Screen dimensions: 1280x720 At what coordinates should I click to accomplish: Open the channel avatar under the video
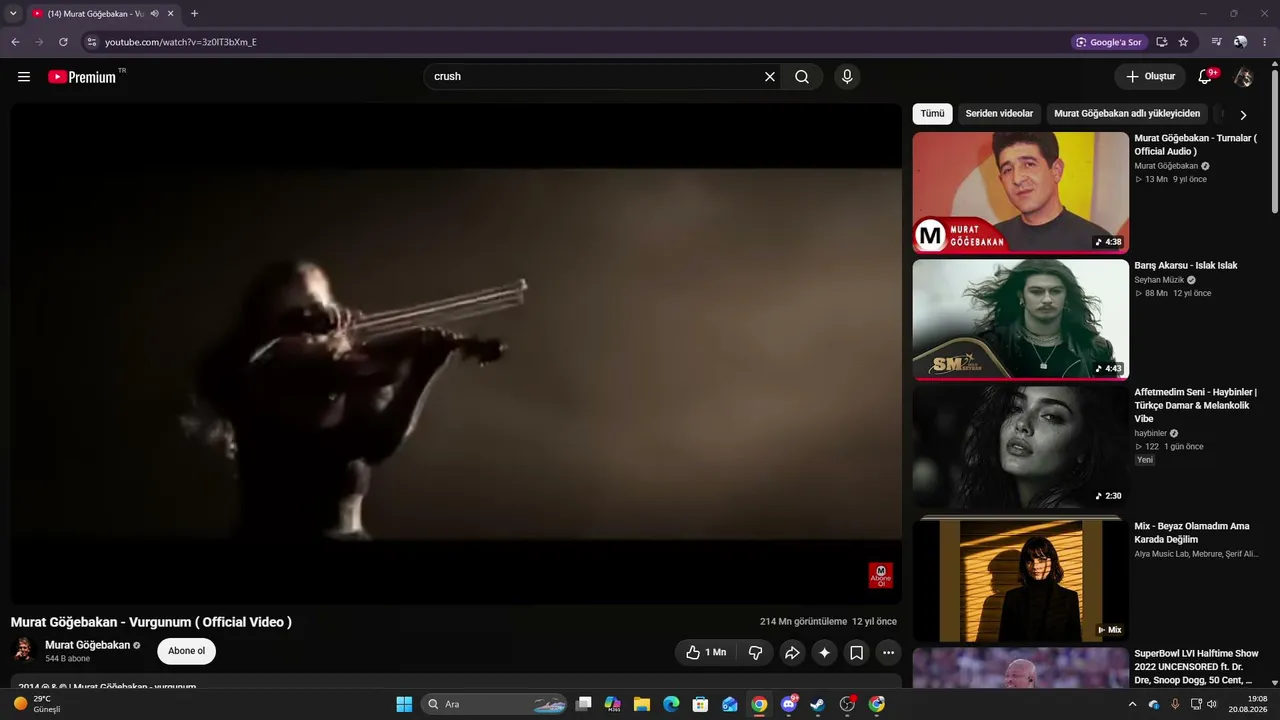coord(24,651)
